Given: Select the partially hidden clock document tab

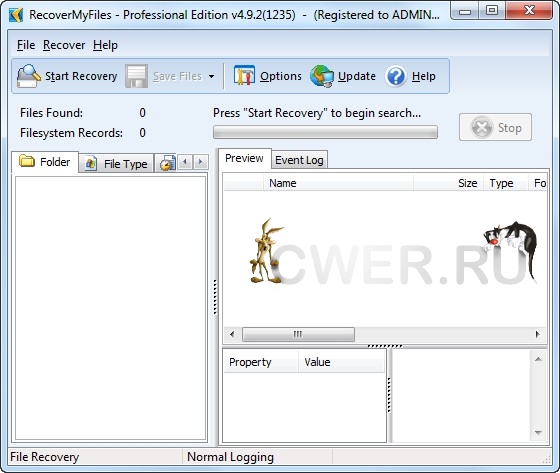Looking at the screenshot, I should click(x=166, y=164).
